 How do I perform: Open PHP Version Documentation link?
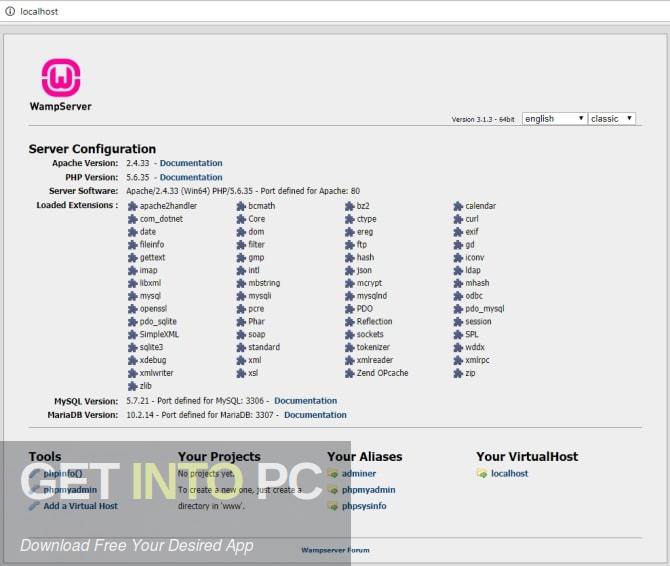tap(191, 177)
